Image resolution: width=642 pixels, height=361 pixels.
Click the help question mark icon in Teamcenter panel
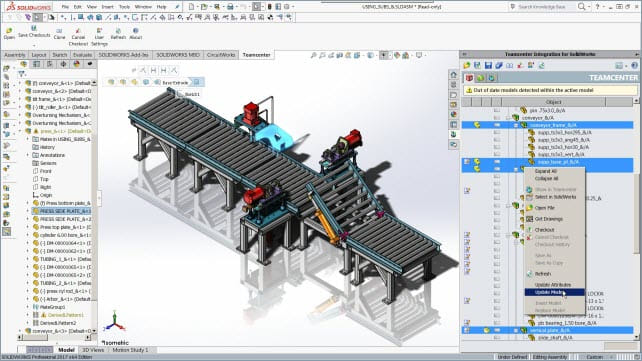[x=634, y=65]
